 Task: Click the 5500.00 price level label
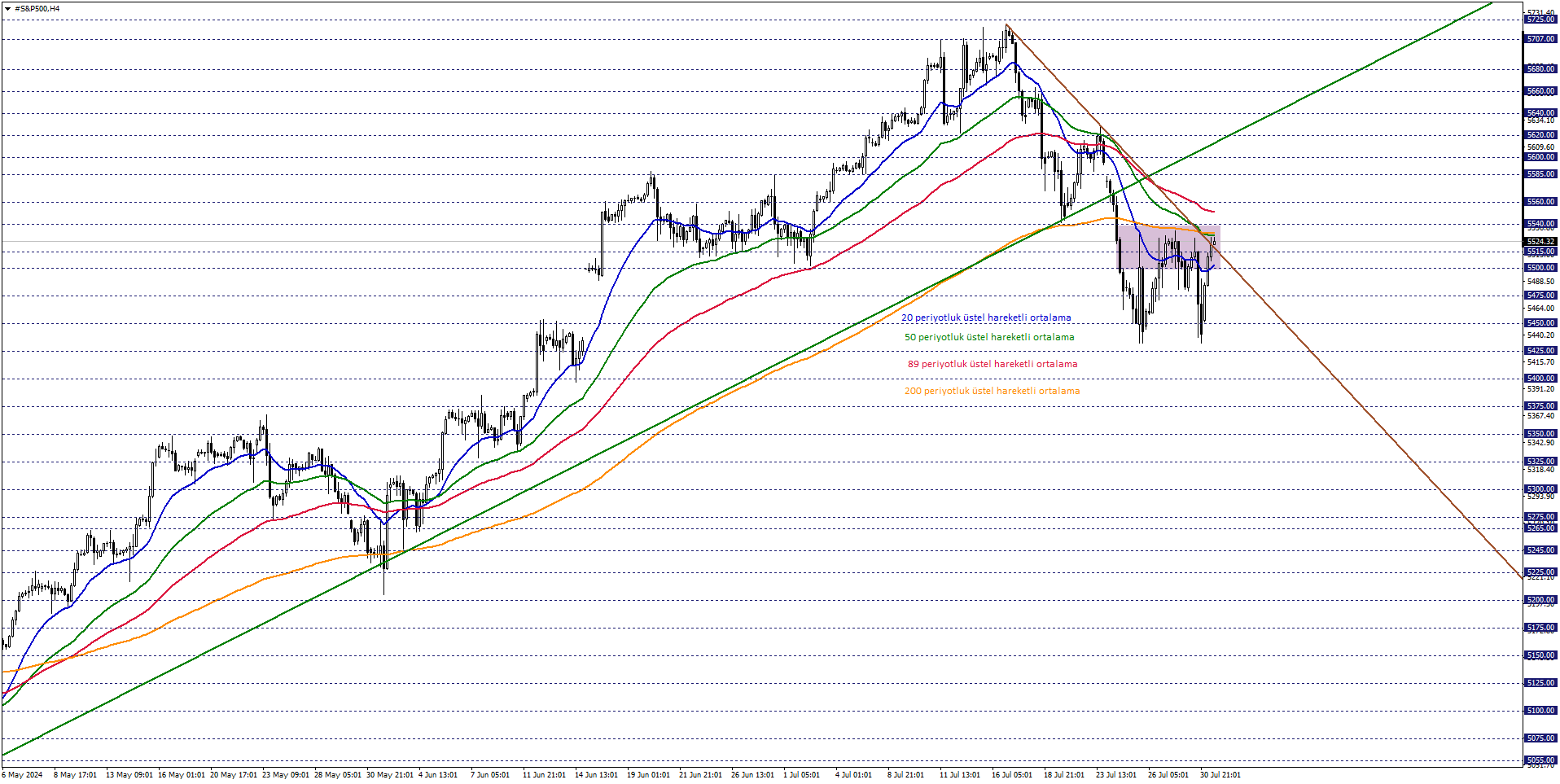pyautogui.click(x=1540, y=268)
